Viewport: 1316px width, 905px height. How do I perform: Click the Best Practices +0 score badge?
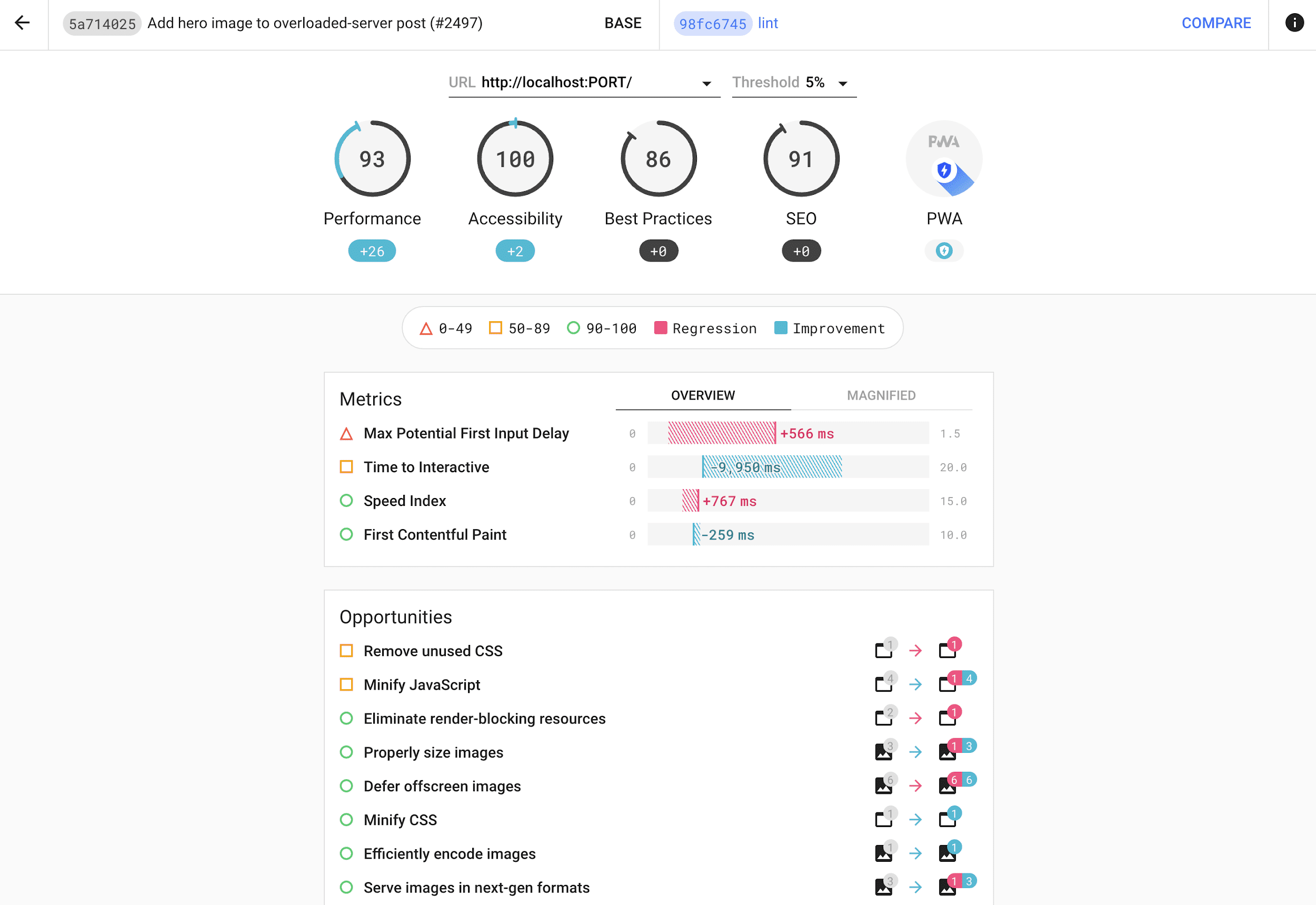pos(658,251)
